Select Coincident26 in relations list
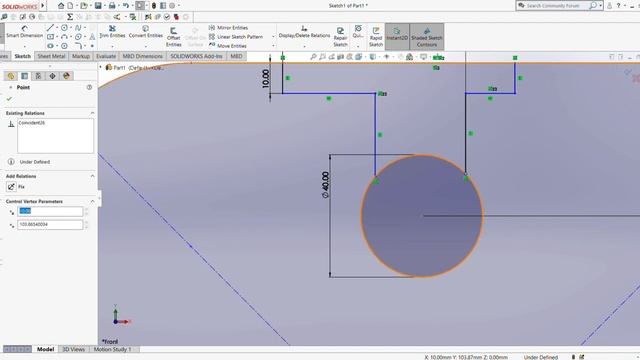The image size is (640, 360). point(32,123)
